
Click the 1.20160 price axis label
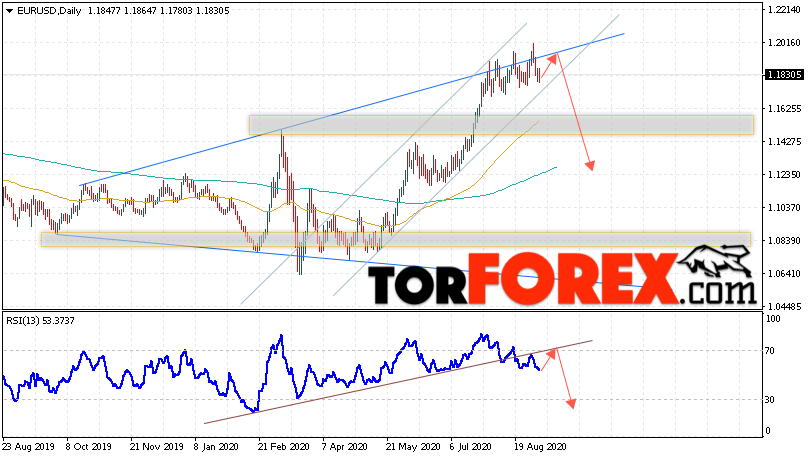(784, 43)
